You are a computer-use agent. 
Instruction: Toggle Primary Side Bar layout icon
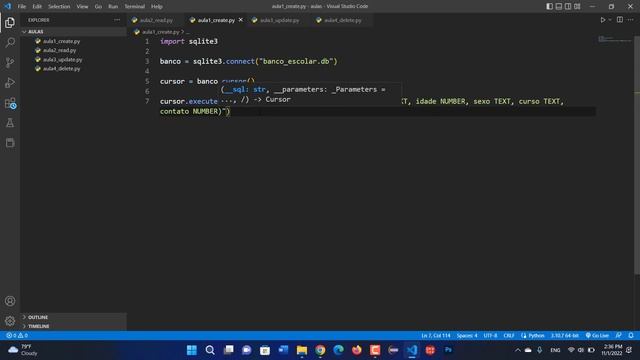(549, 6)
